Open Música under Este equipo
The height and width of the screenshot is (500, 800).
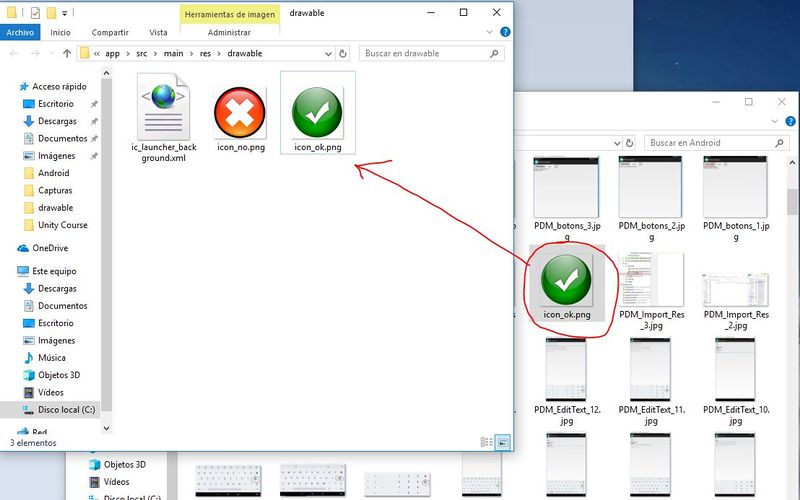point(52,358)
